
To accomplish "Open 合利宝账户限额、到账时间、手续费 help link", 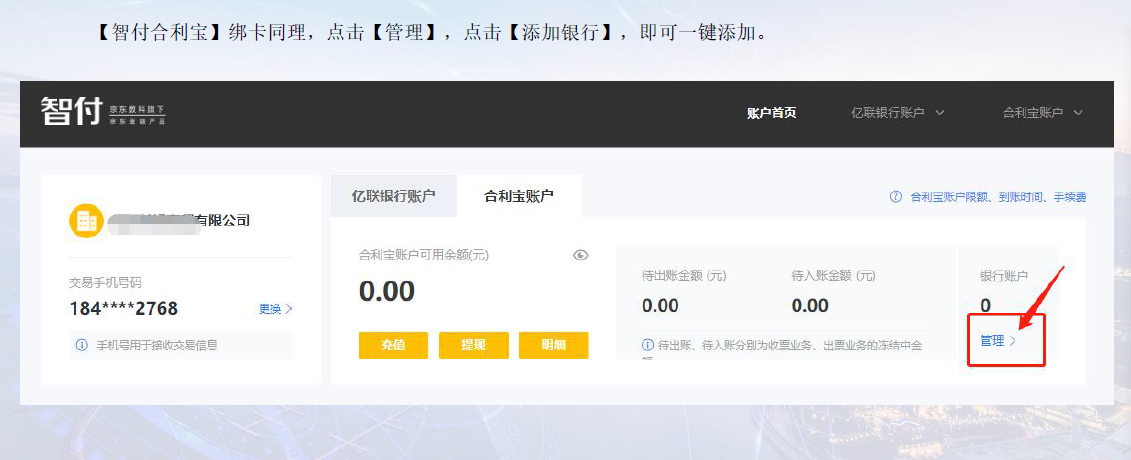I will (x=997, y=197).
